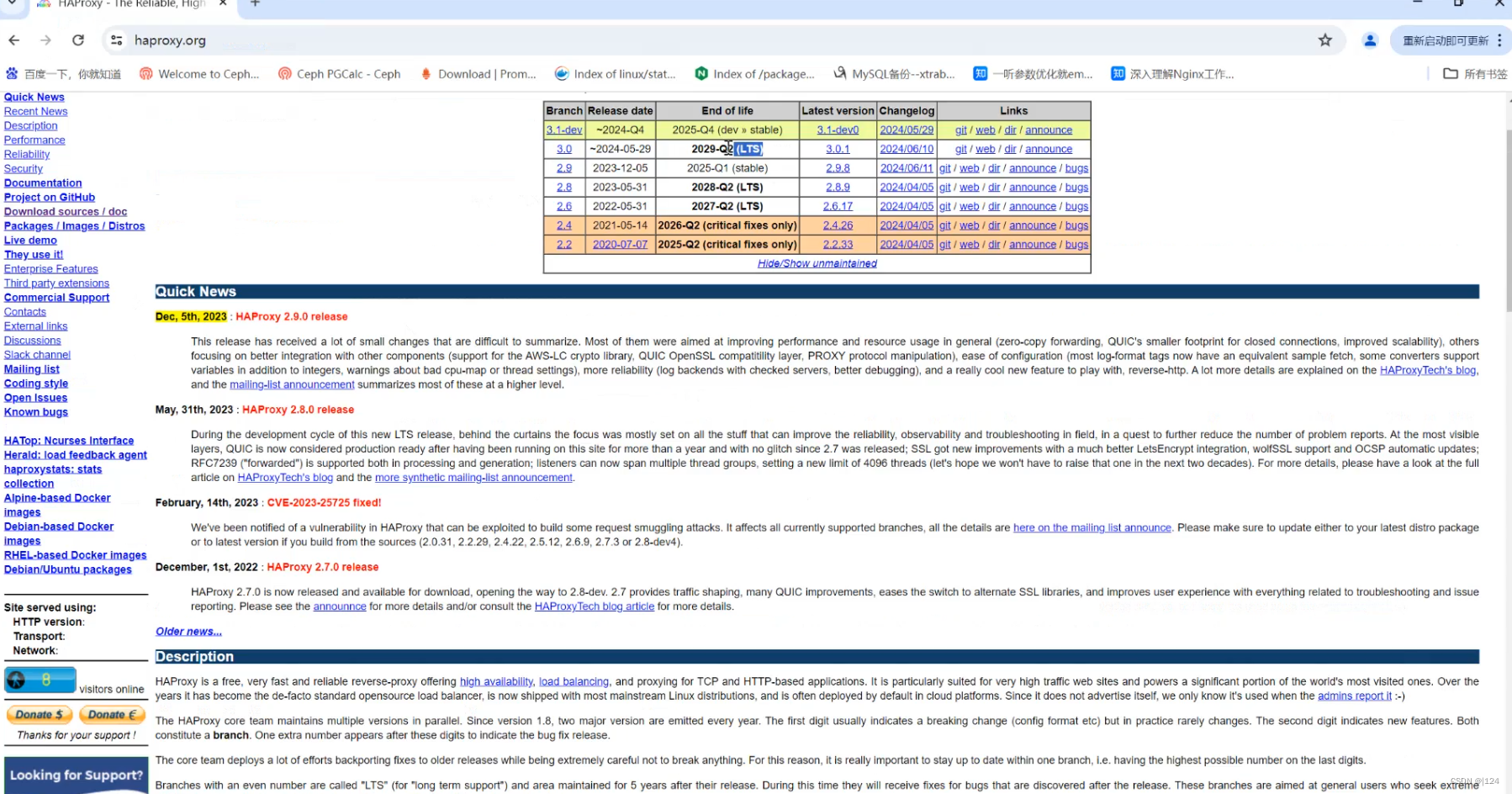Click the Donate € button
This screenshot has height=794, width=1512.
click(x=112, y=715)
